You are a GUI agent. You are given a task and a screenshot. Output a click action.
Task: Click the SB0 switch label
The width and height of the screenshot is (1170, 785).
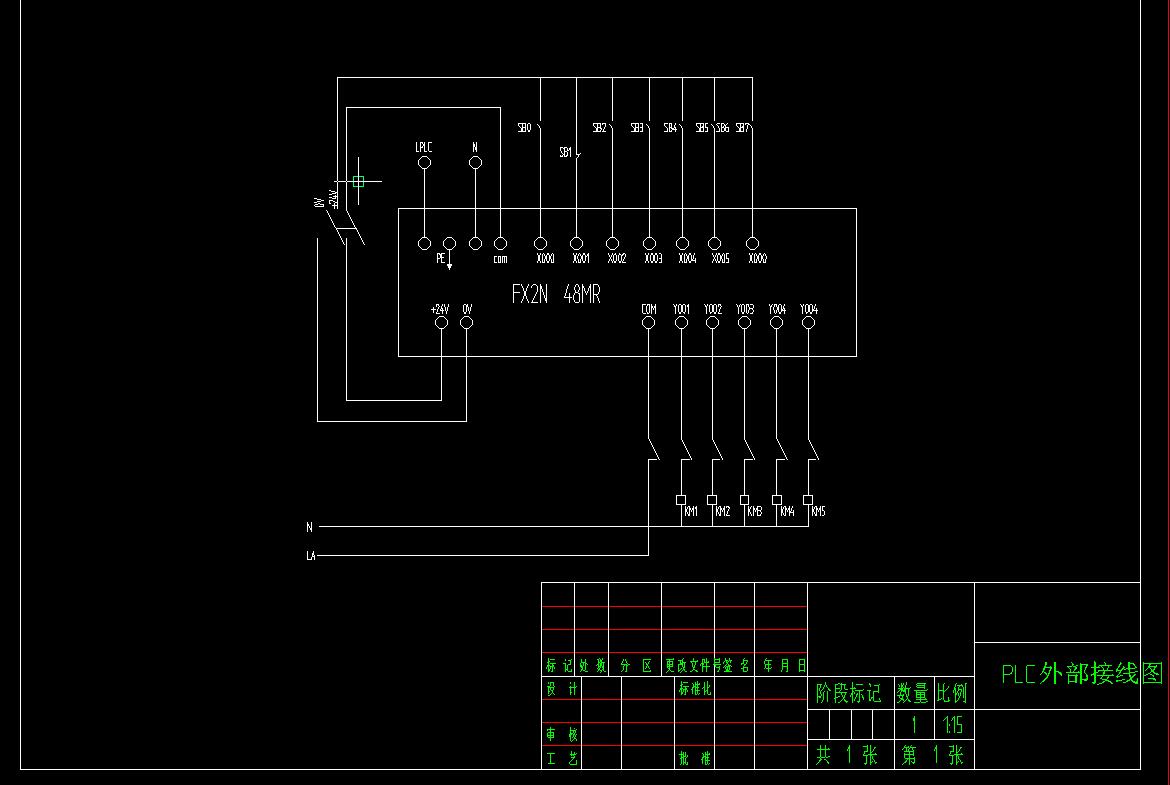525,128
